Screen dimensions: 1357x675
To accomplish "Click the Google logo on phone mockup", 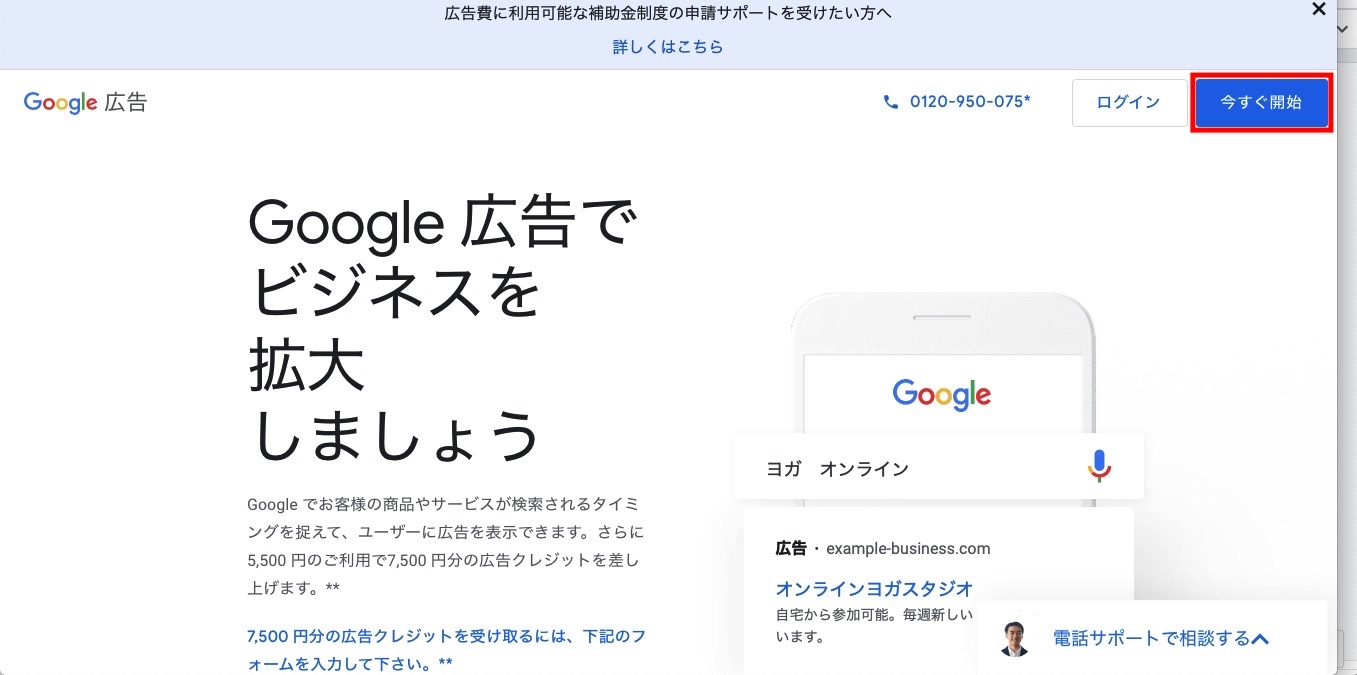I will (941, 394).
